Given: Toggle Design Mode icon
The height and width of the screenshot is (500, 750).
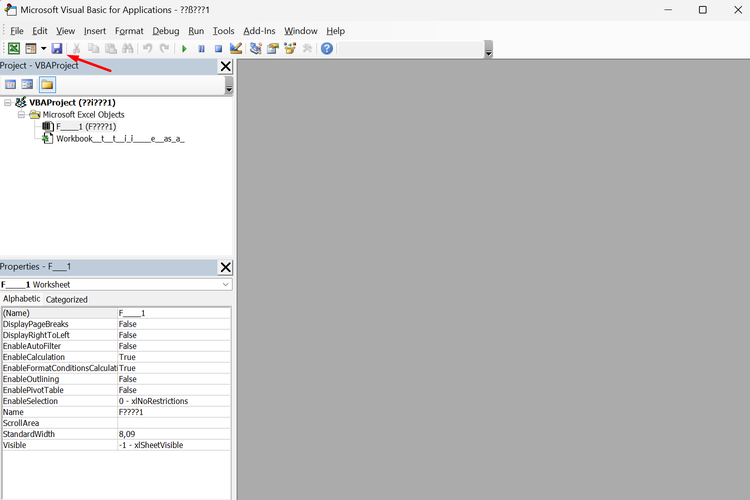Looking at the screenshot, I should tap(236, 48).
